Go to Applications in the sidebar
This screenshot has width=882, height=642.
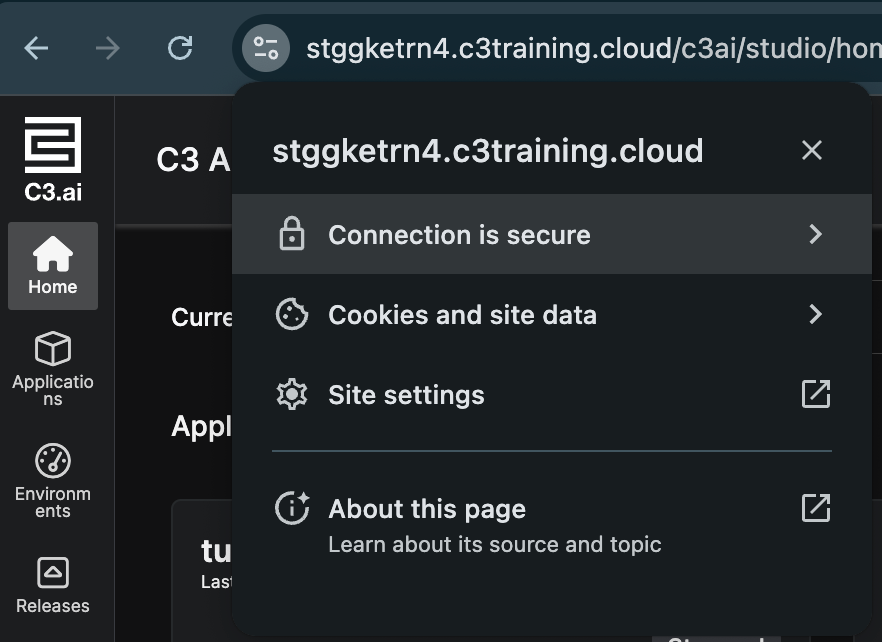(53, 369)
